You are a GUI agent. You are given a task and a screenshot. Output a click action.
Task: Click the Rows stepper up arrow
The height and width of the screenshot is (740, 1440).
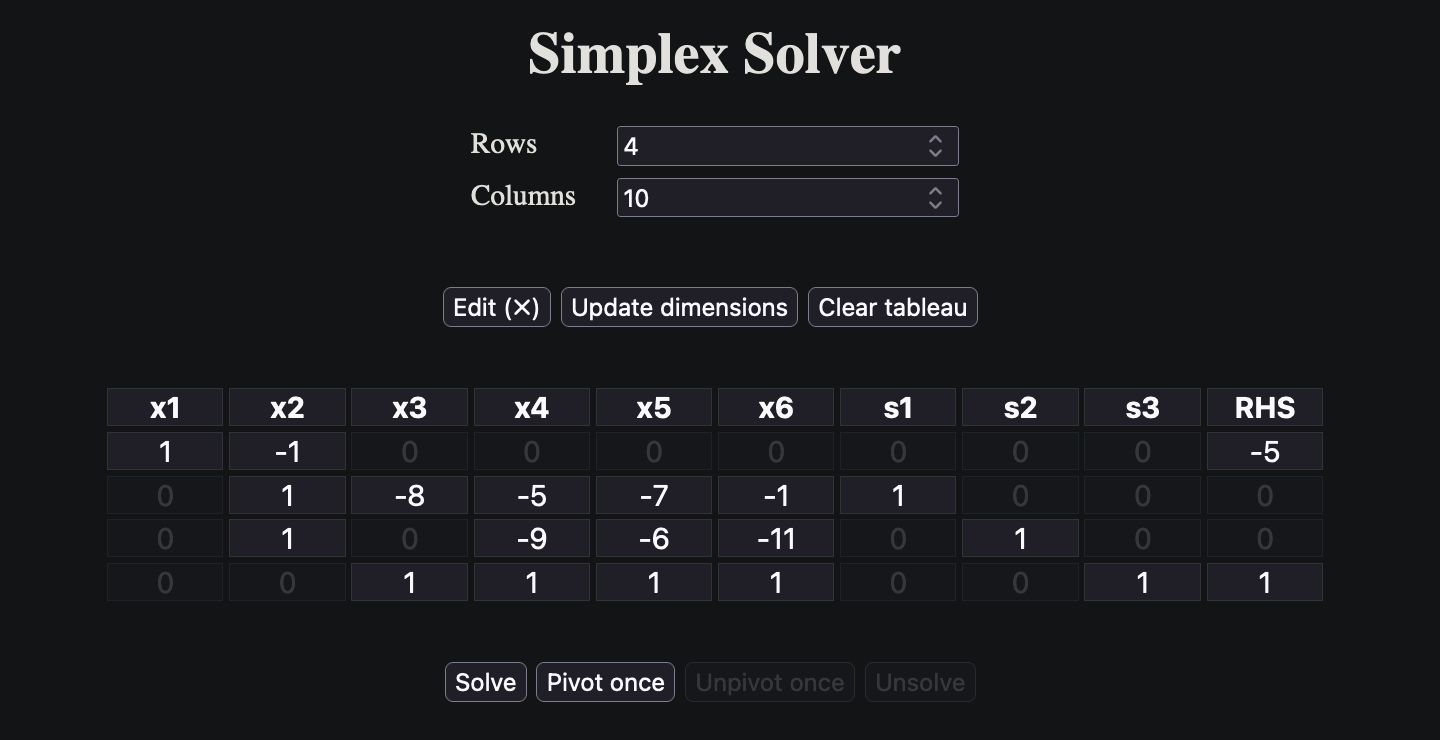coord(935,140)
